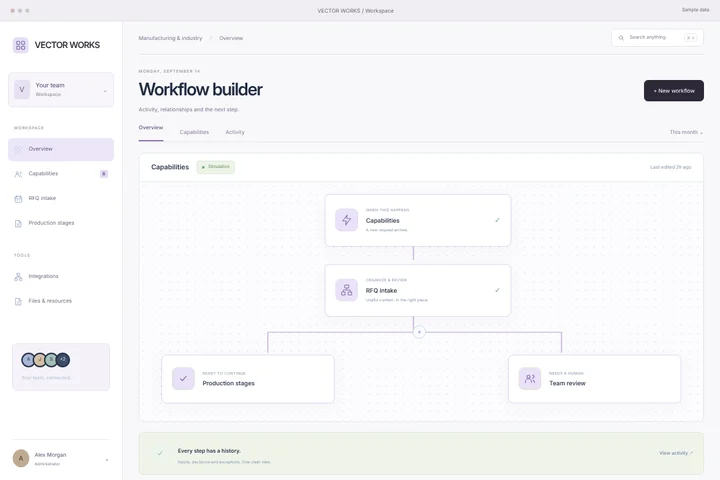
Task: Select the RFQ intake workflow node title
Action: [382, 291]
